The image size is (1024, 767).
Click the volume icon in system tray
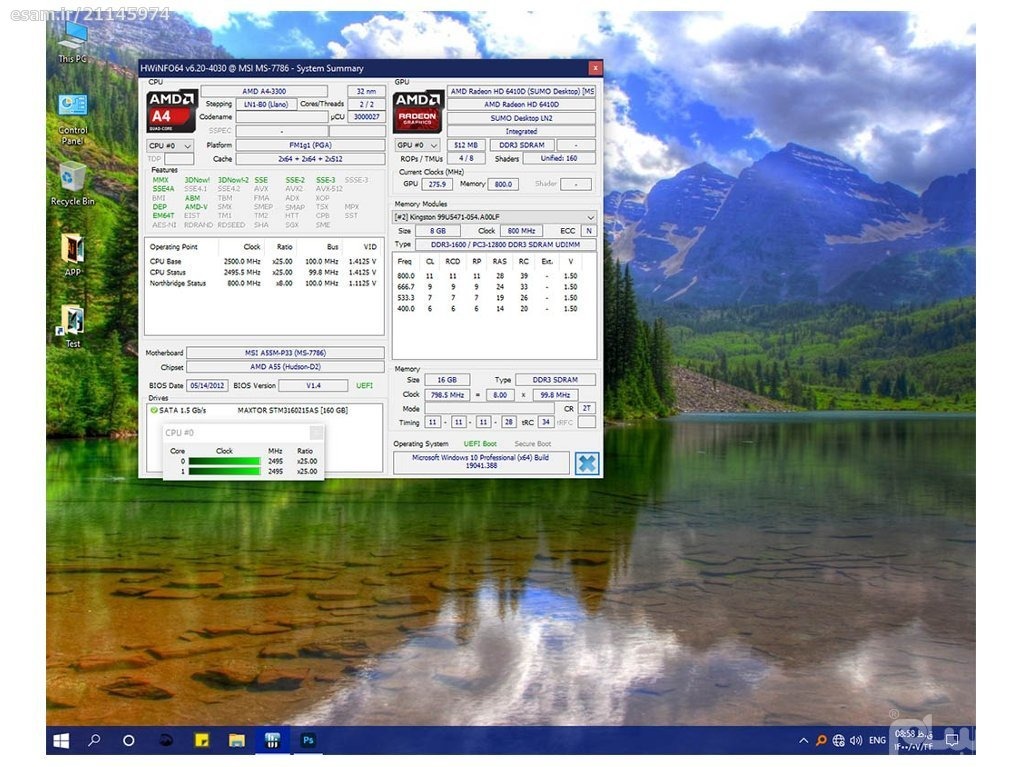(855, 740)
